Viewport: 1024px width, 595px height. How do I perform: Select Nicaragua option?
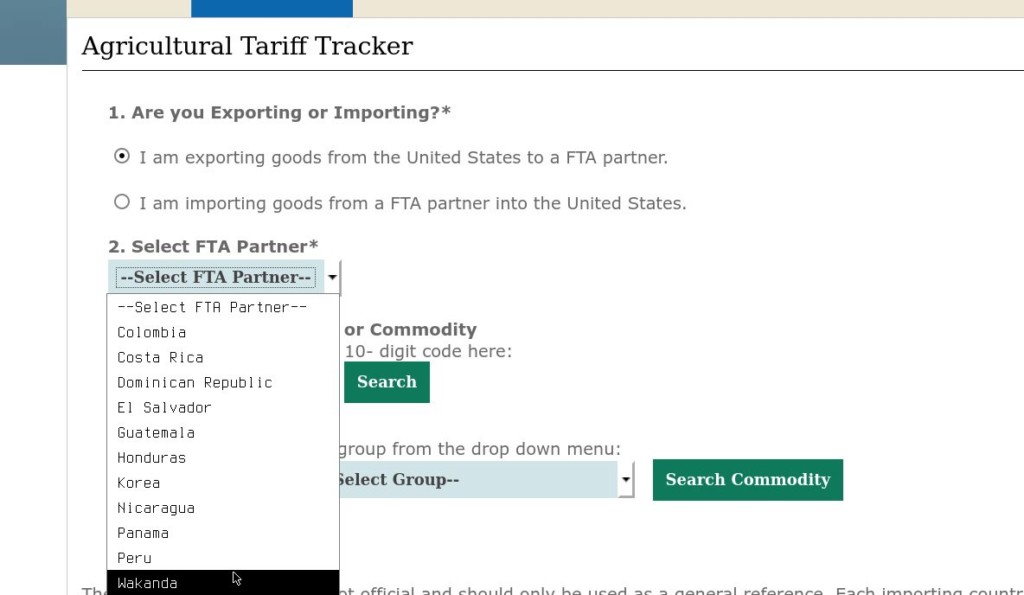click(x=156, y=508)
